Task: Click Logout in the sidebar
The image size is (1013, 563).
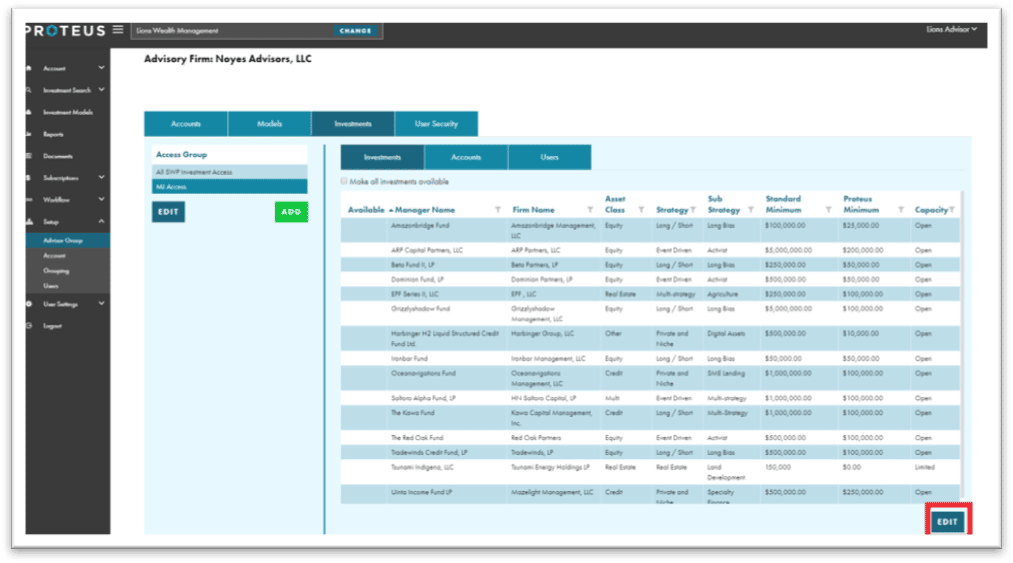Action: tap(52, 326)
